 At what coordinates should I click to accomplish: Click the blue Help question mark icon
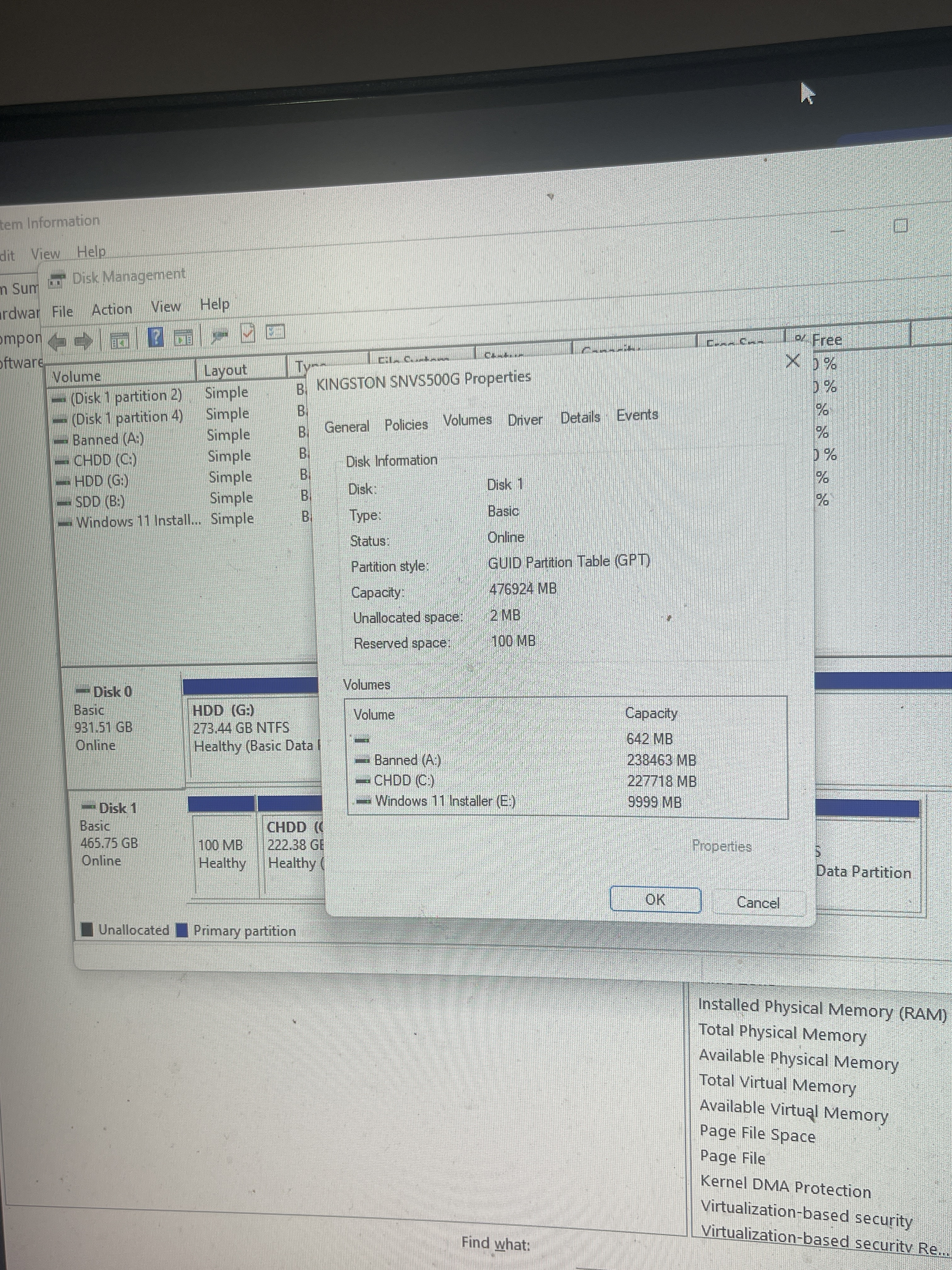(x=156, y=338)
